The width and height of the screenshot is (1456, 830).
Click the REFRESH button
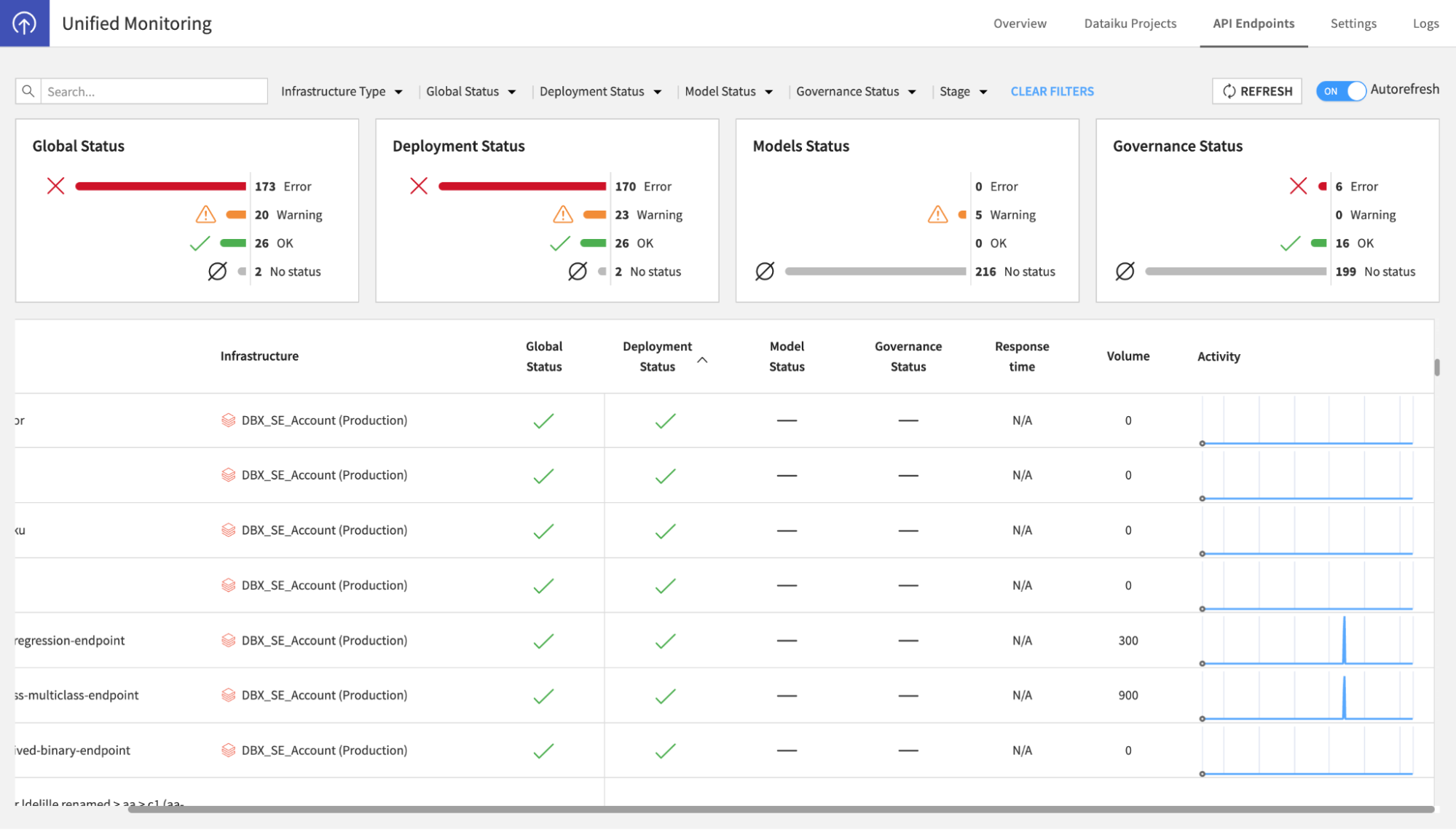pos(1256,91)
